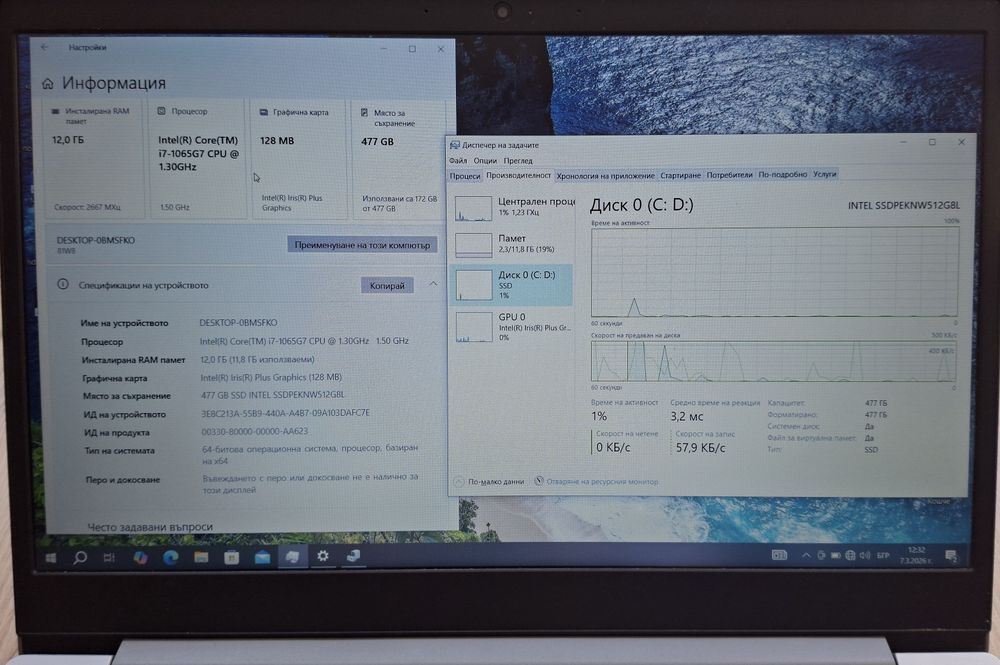Open the Инсталирана RAM памет card
This screenshot has height=665, width=1000.
click(x=92, y=159)
